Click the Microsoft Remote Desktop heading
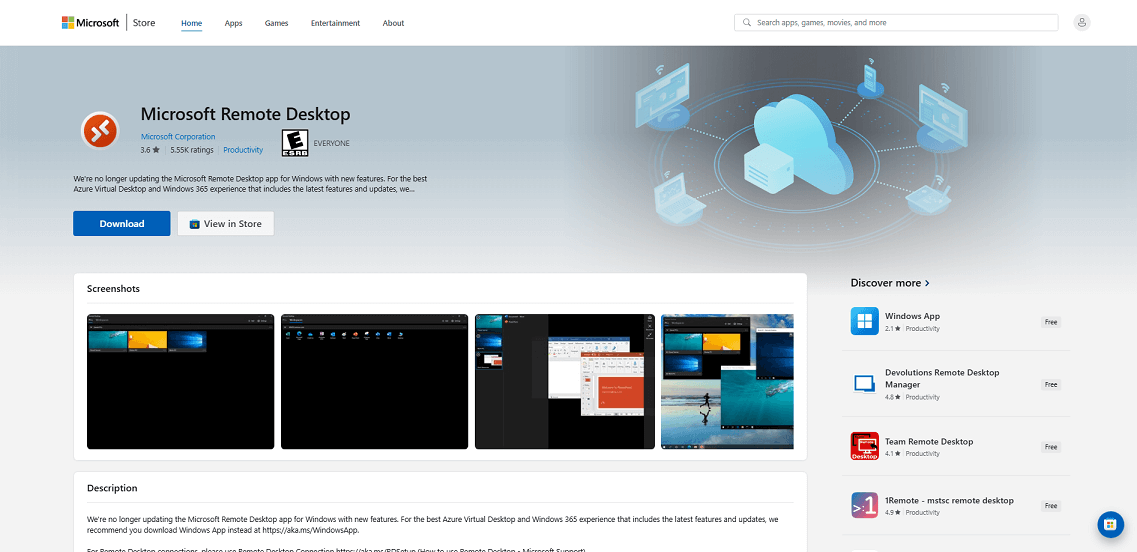 click(245, 114)
